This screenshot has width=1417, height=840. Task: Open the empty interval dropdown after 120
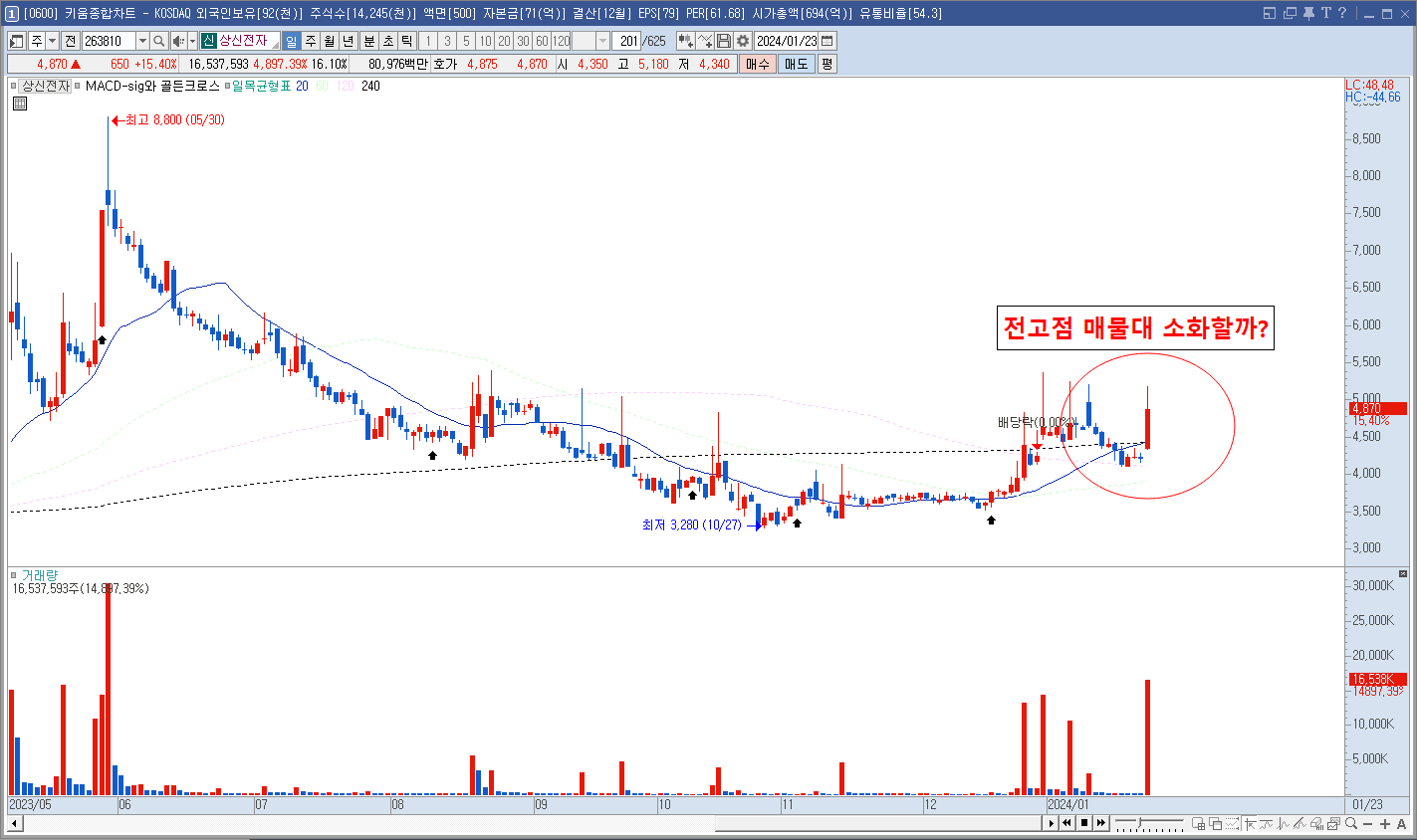point(602,41)
